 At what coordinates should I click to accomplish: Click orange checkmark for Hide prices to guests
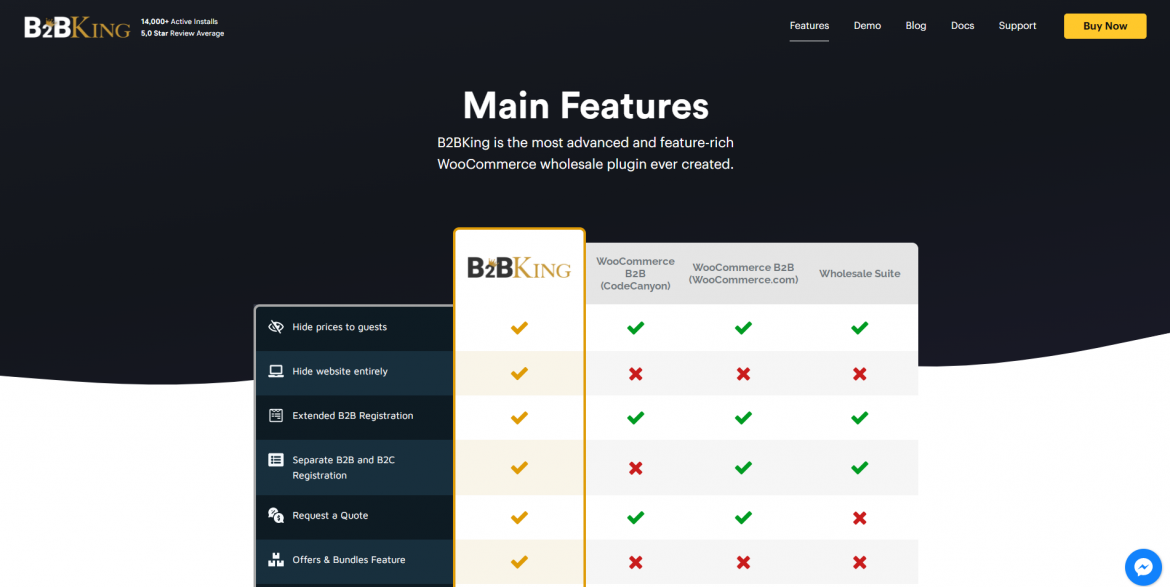519,328
